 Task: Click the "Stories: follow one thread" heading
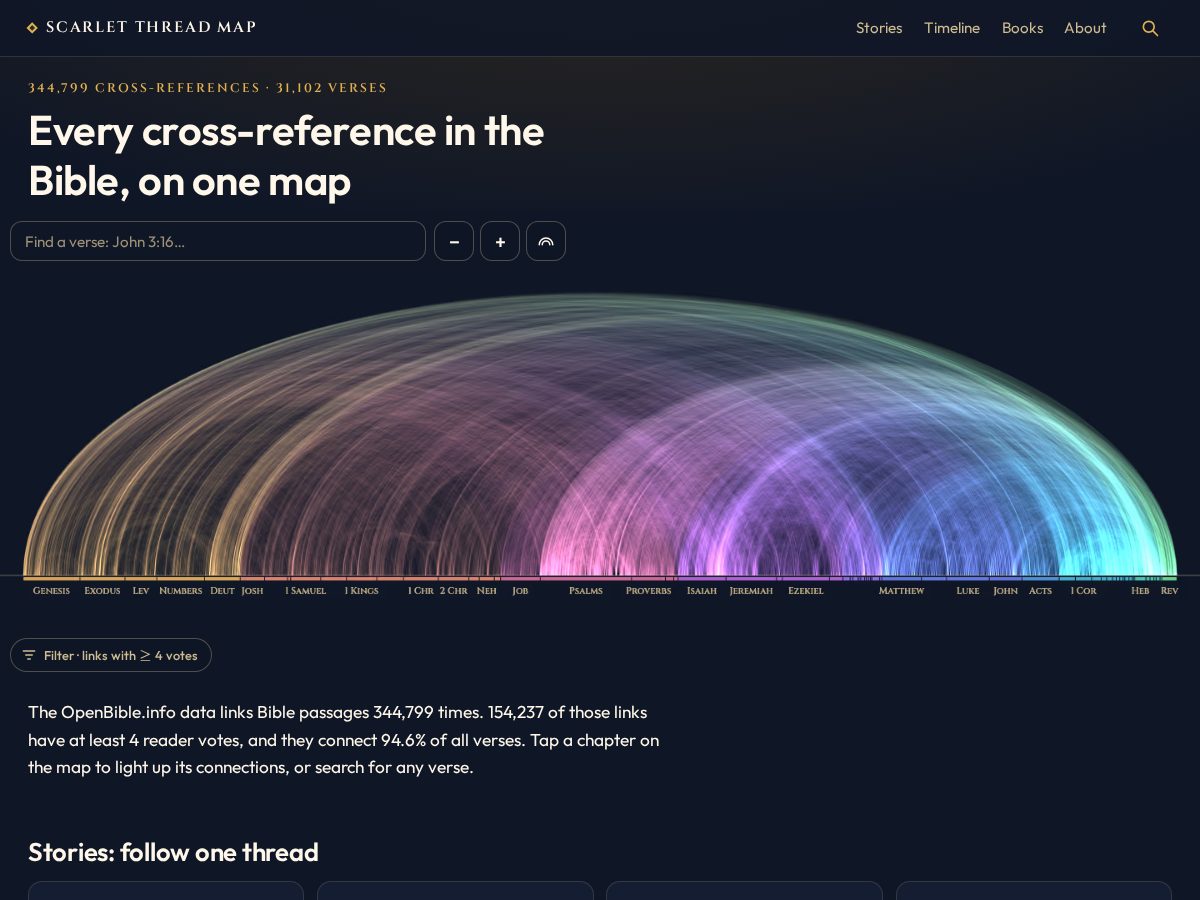pyautogui.click(x=173, y=852)
